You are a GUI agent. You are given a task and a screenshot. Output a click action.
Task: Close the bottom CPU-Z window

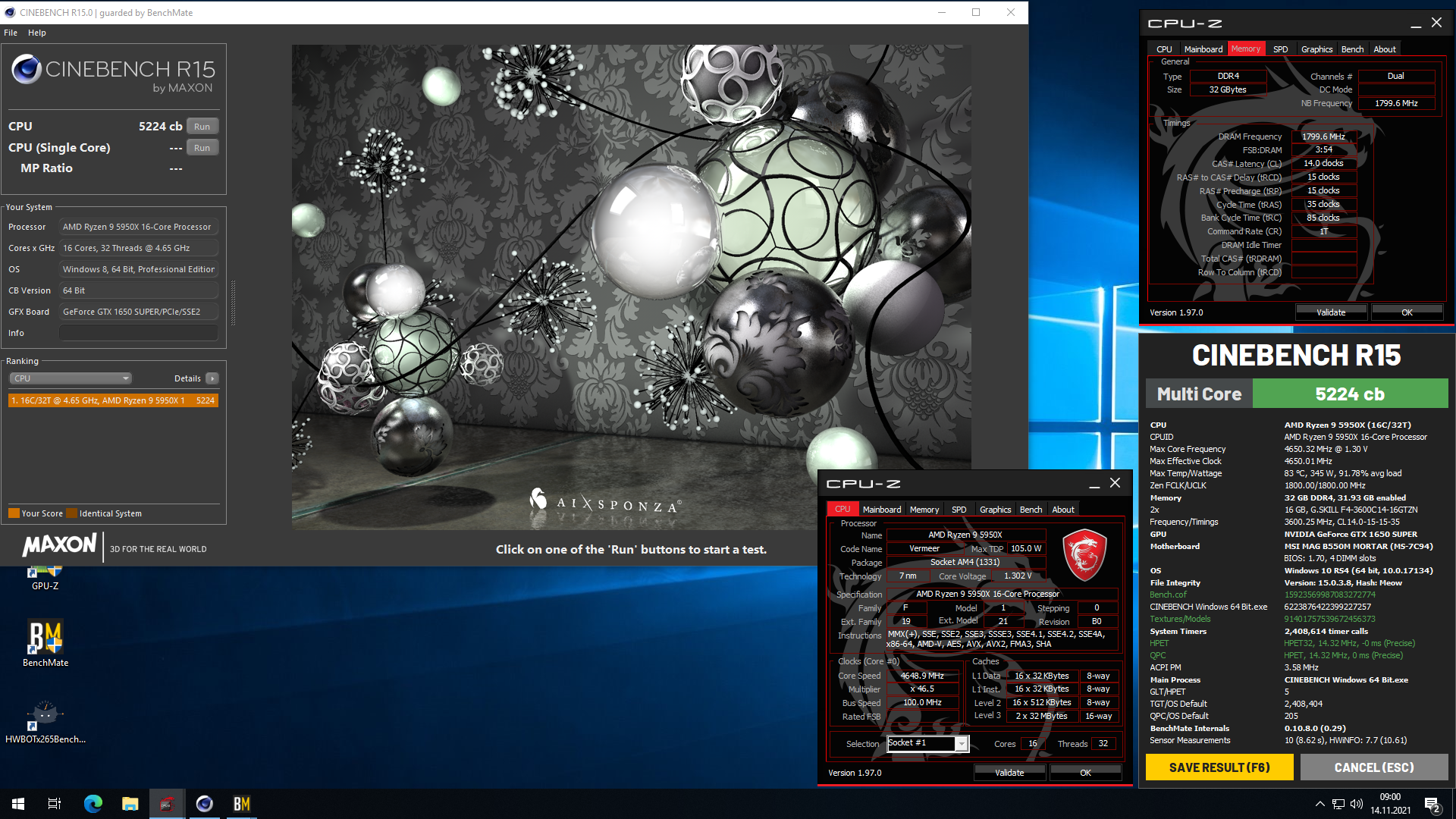click(1115, 483)
